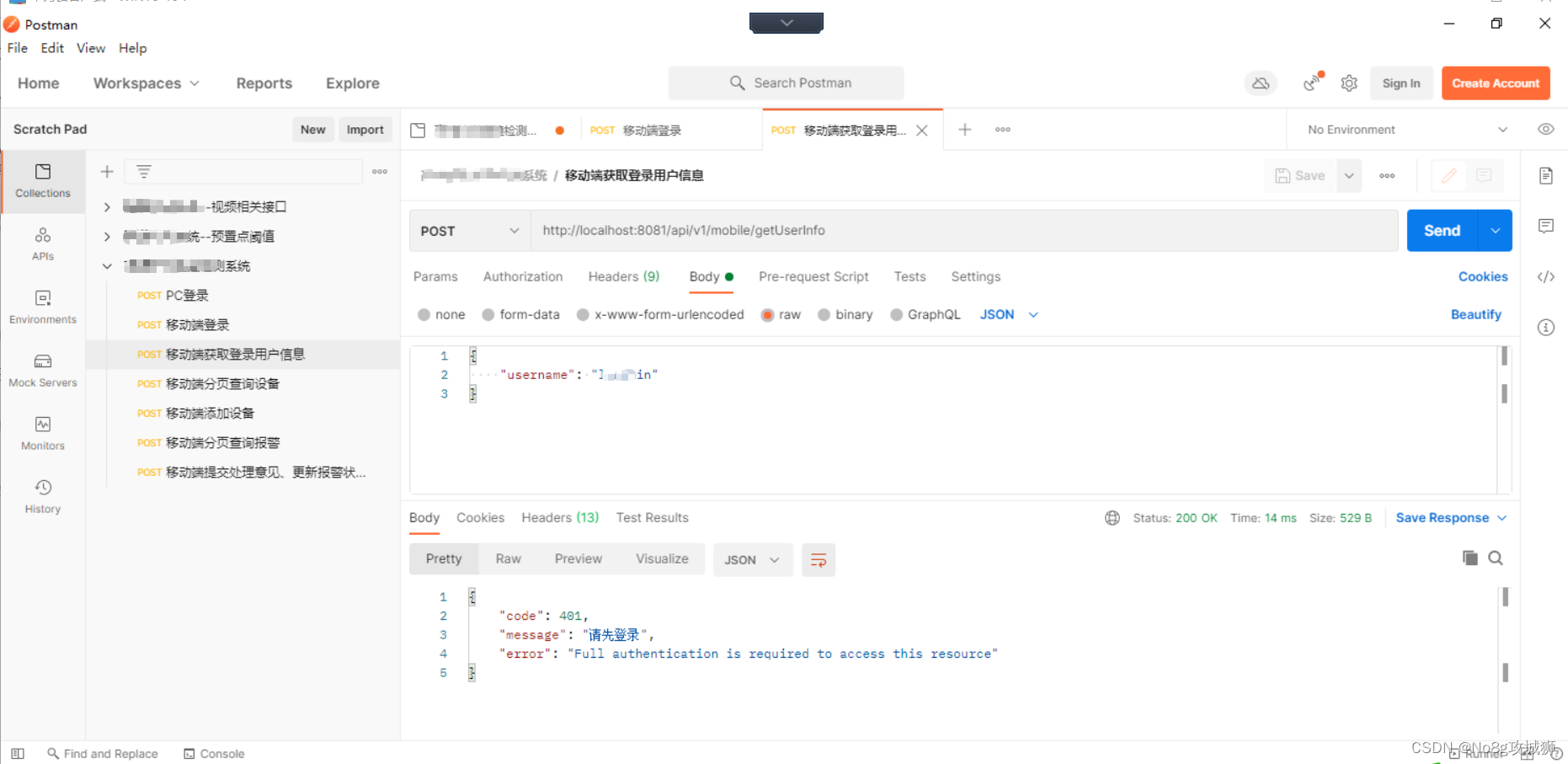Search within the response body
The image size is (1568, 764).
tap(1496, 558)
